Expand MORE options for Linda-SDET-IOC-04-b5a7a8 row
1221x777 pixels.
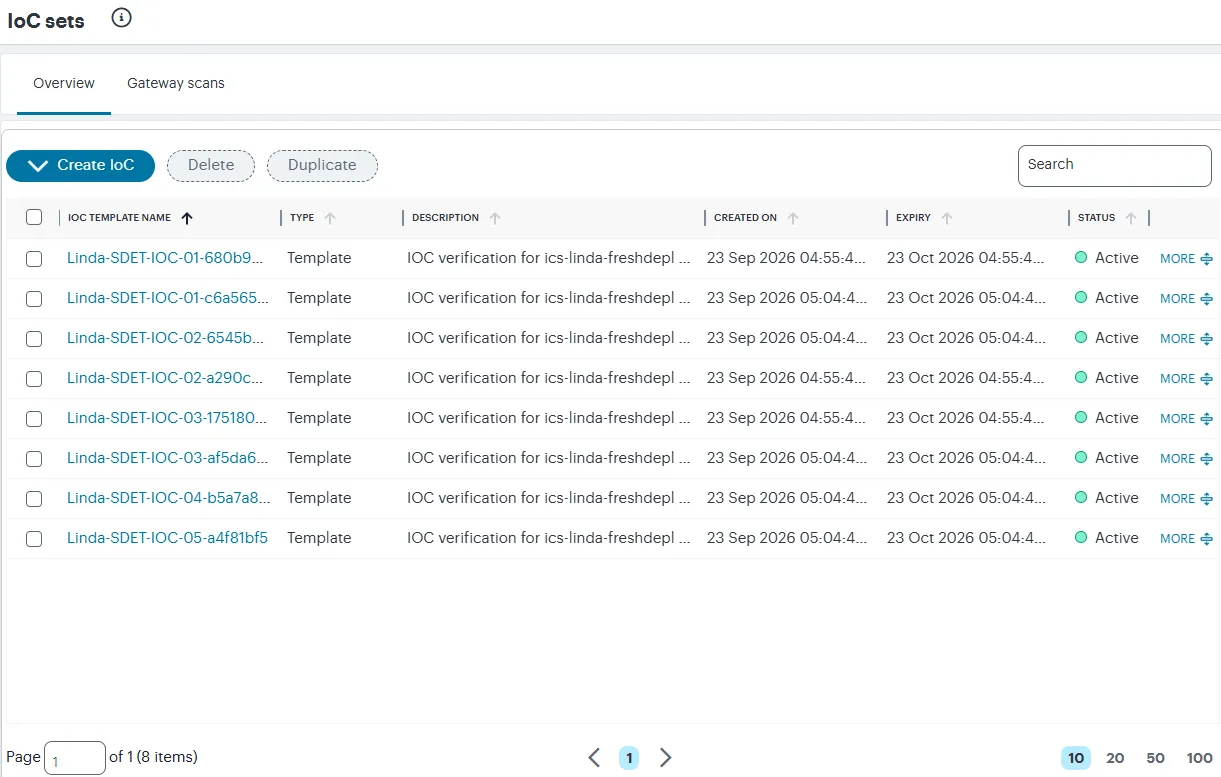click(1186, 499)
